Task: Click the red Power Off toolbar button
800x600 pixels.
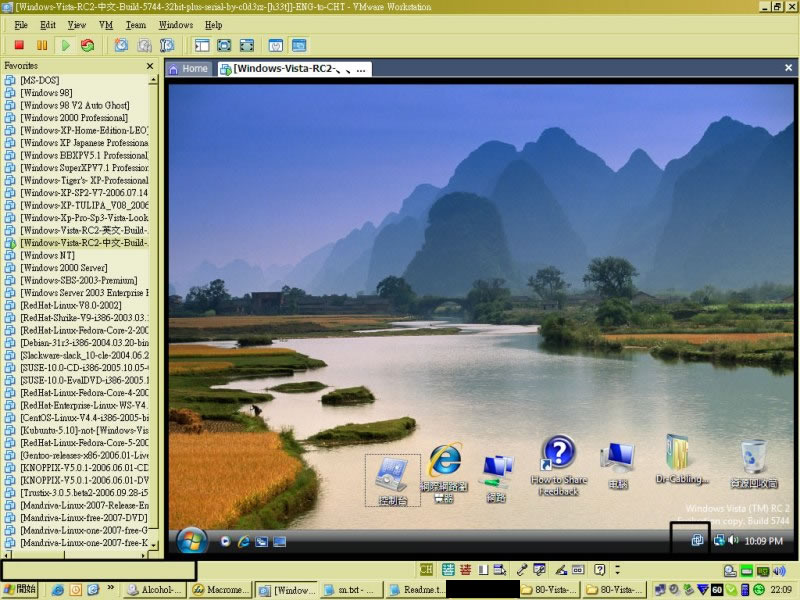Action: click(19, 45)
